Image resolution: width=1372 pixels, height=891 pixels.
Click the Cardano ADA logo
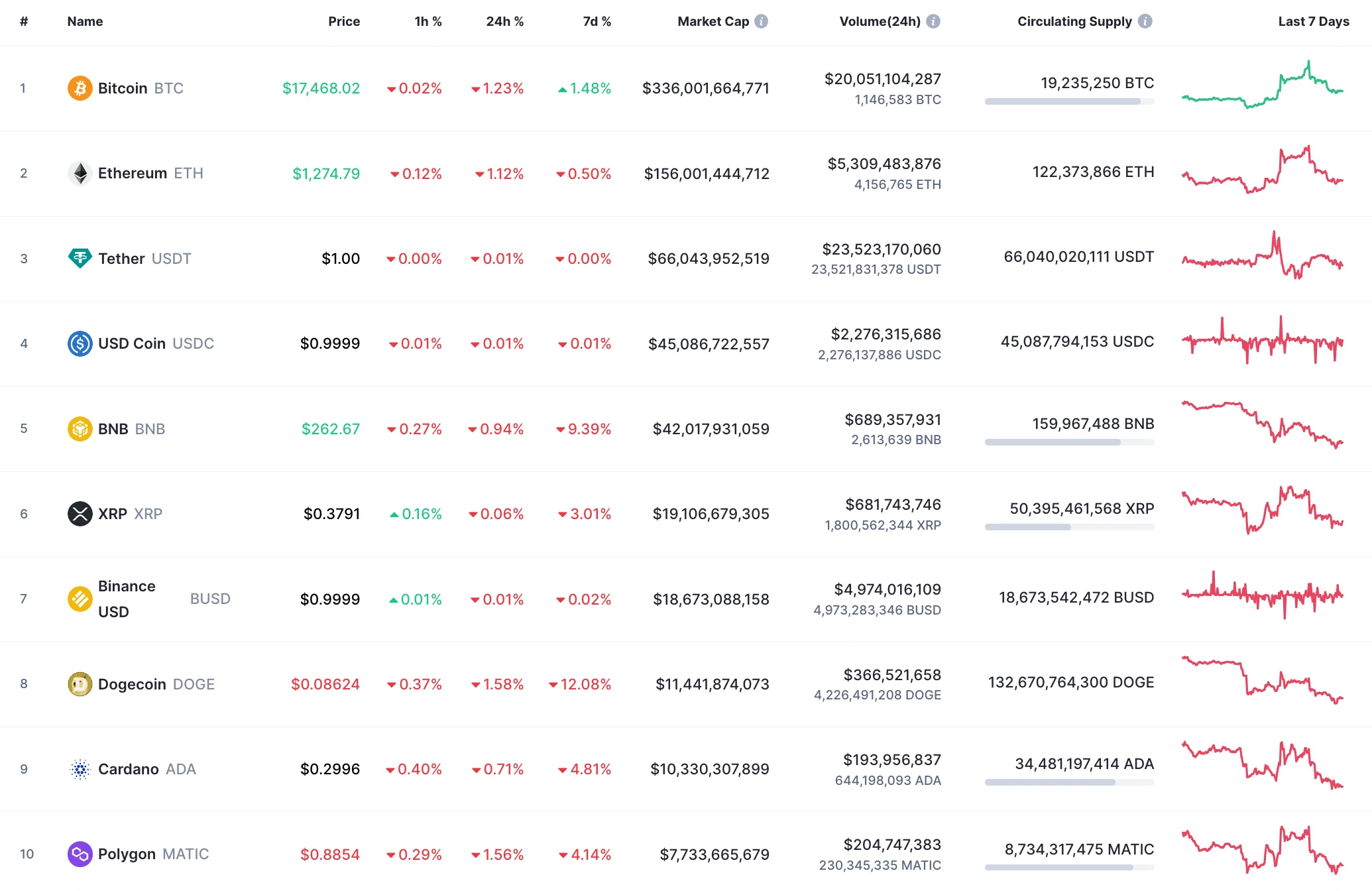point(80,769)
